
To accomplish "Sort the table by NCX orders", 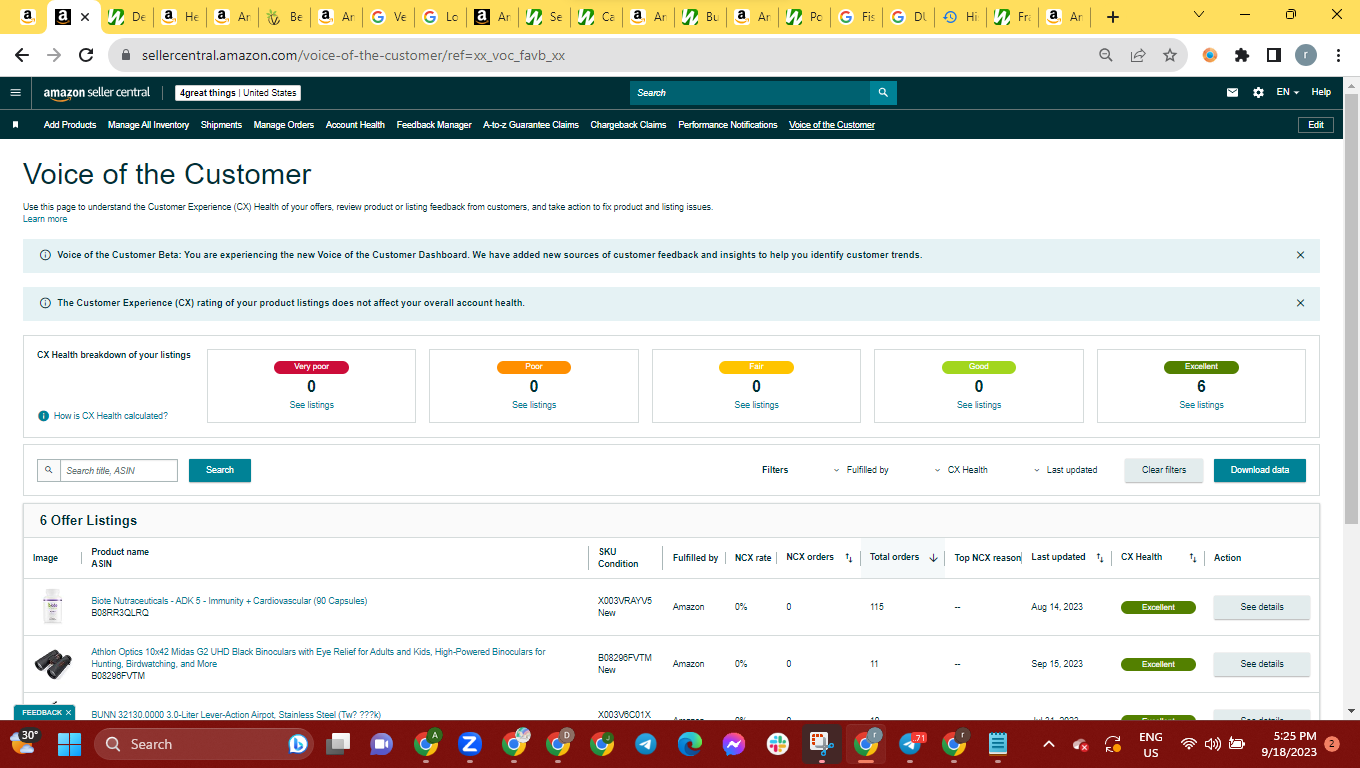I will [848, 558].
